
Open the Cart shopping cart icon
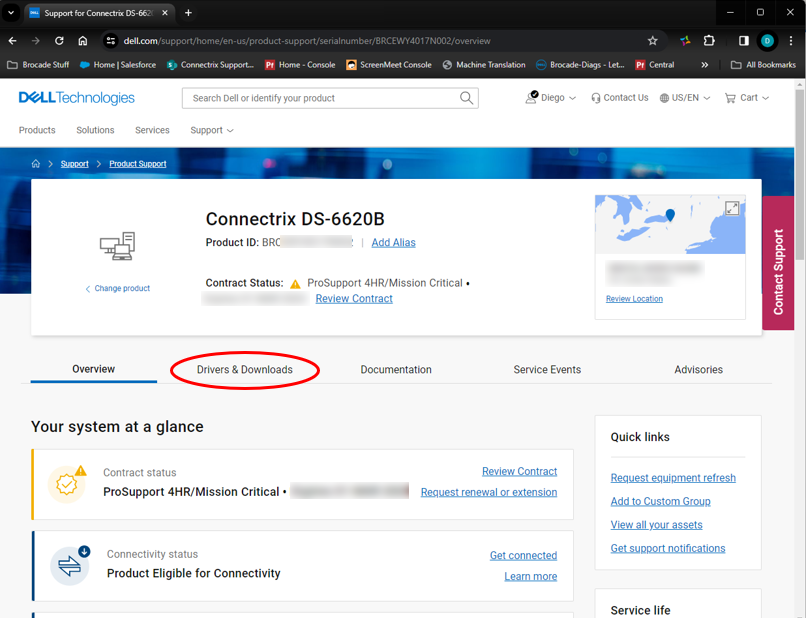pos(731,98)
